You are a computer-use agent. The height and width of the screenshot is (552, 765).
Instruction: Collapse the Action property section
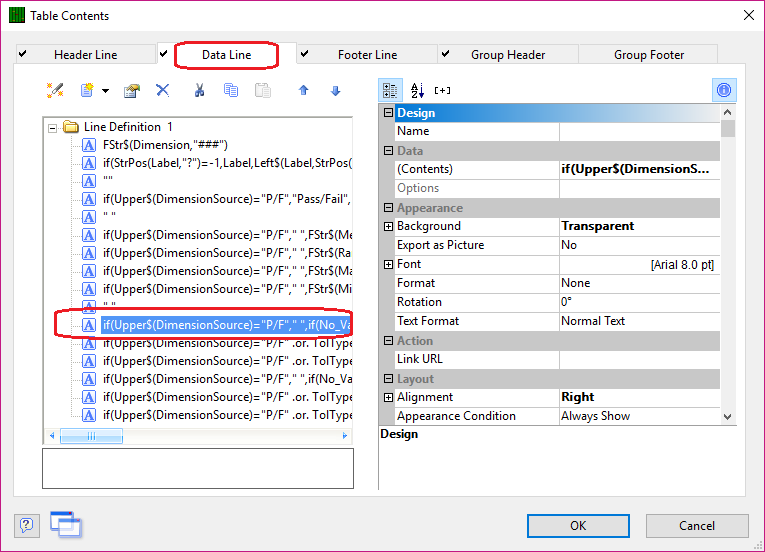point(388,341)
